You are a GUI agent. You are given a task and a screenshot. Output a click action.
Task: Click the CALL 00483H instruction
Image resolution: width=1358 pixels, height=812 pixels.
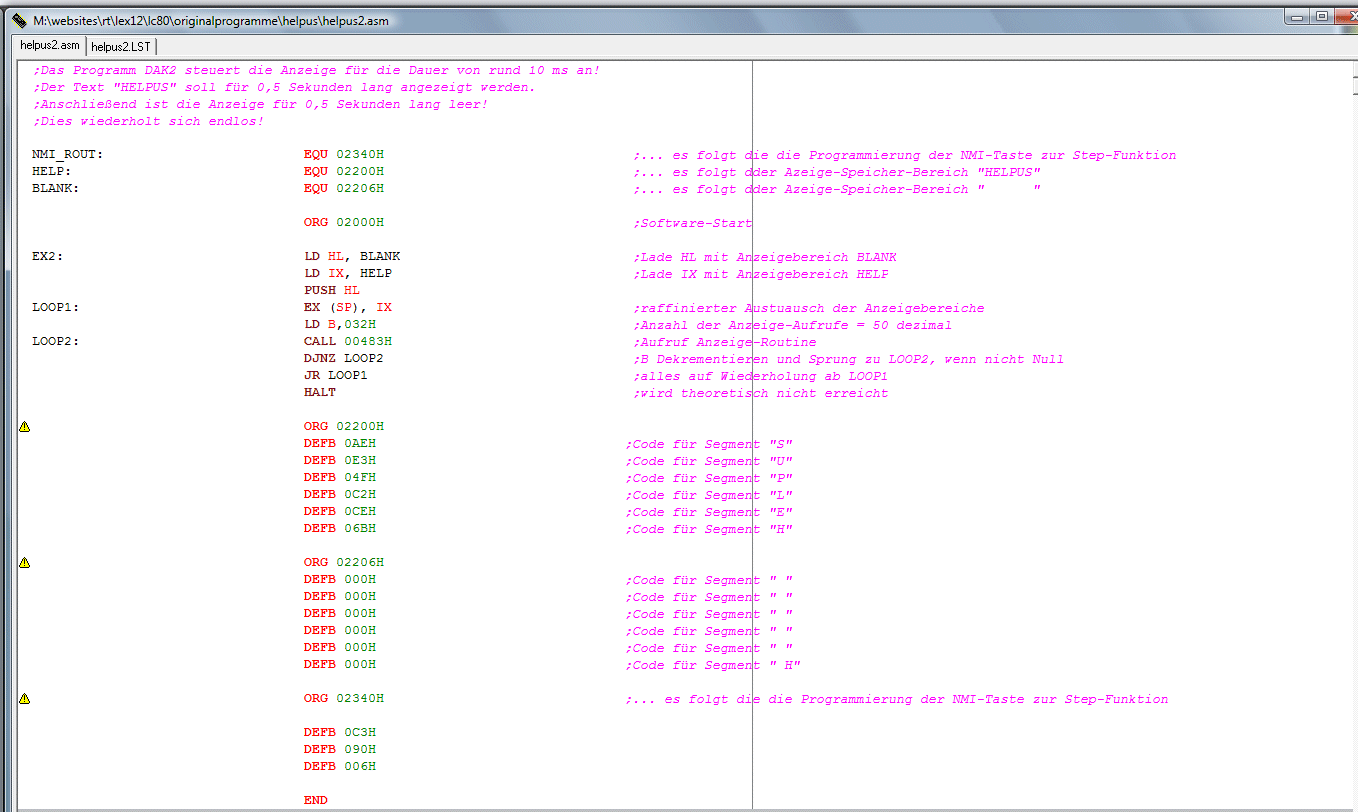click(348, 342)
